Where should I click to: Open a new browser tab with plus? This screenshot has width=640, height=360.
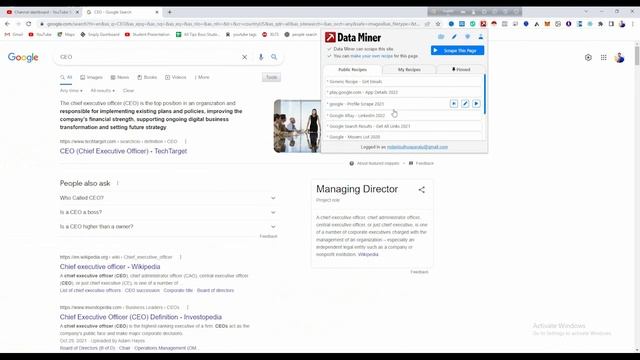click(169, 12)
